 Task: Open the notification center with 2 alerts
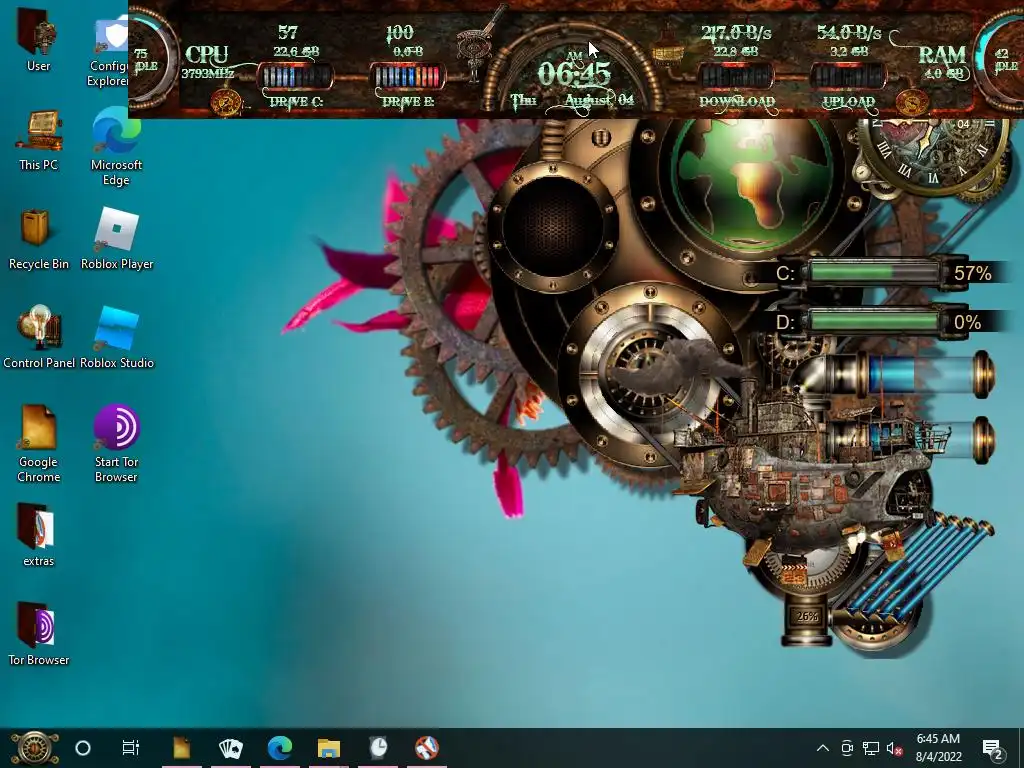click(x=993, y=749)
